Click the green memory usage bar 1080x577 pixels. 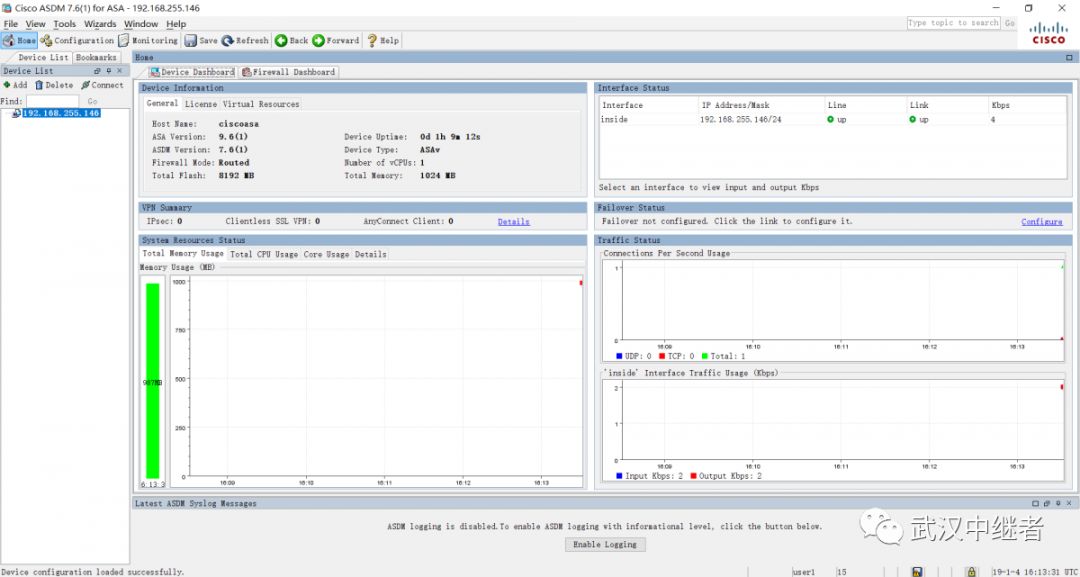[x=152, y=381]
